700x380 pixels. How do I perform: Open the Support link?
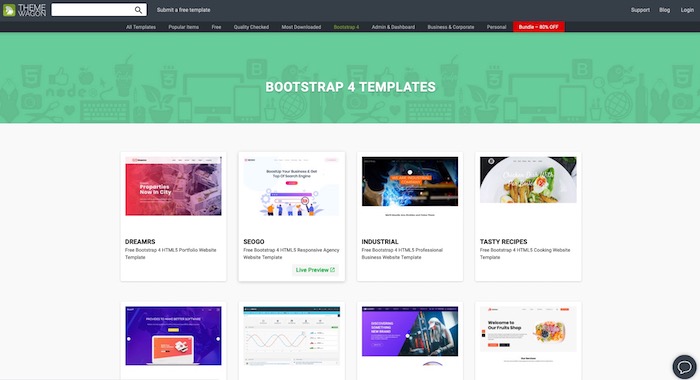point(640,10)
